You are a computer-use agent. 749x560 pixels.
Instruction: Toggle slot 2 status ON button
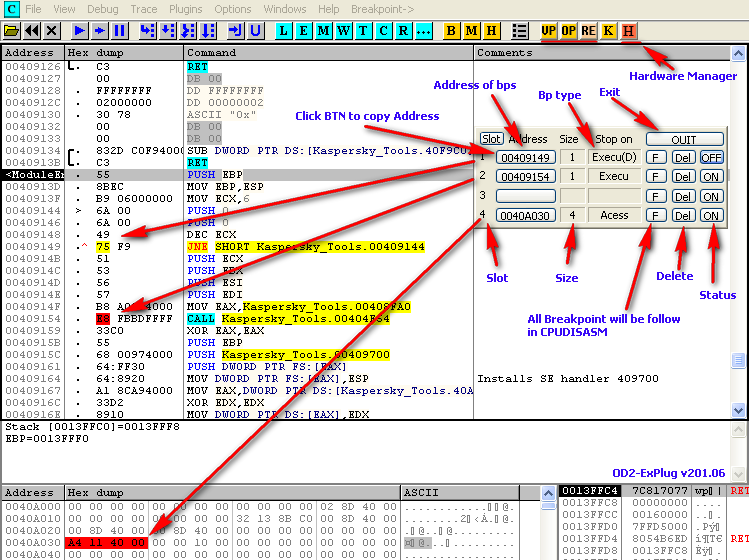pyautogui.click(x=711, y=177)
